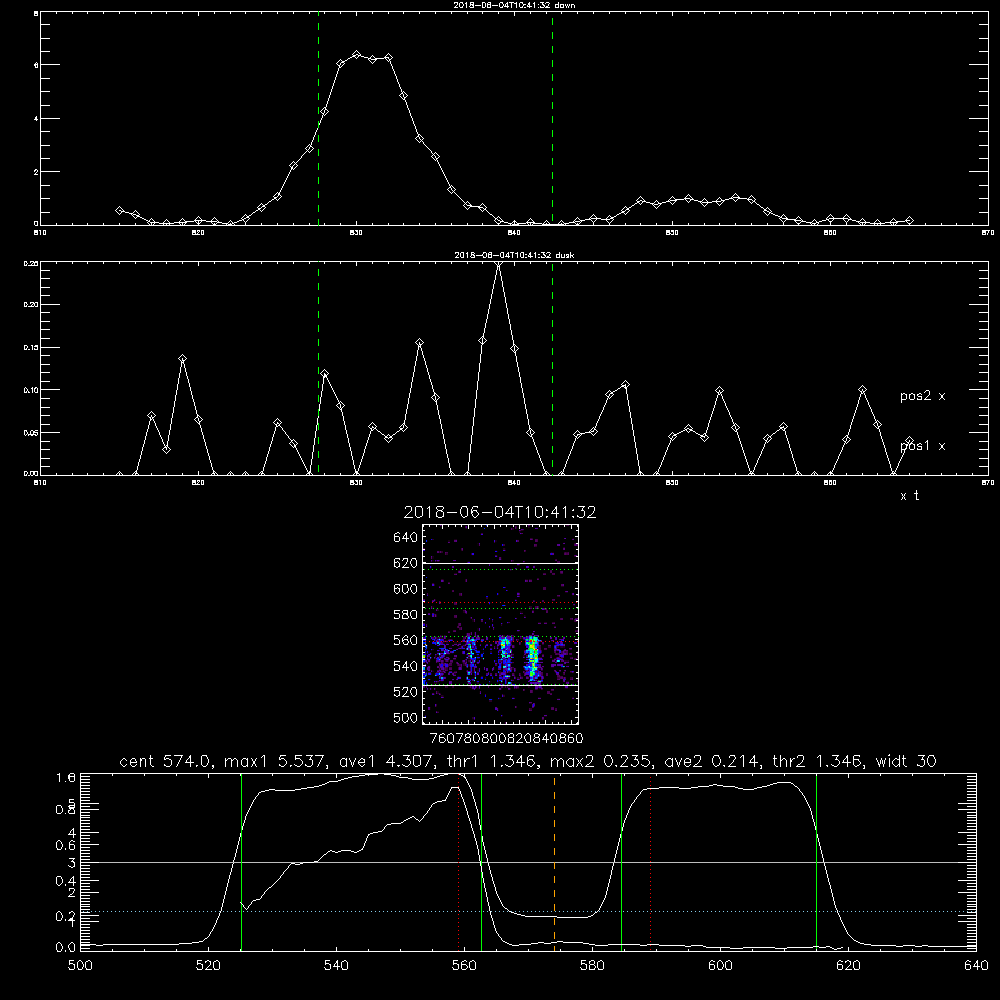Click the '620' label on spectrogram y-axis
The height and width of the screenshot is (1000, 1000).
click(x=406, y=563)
